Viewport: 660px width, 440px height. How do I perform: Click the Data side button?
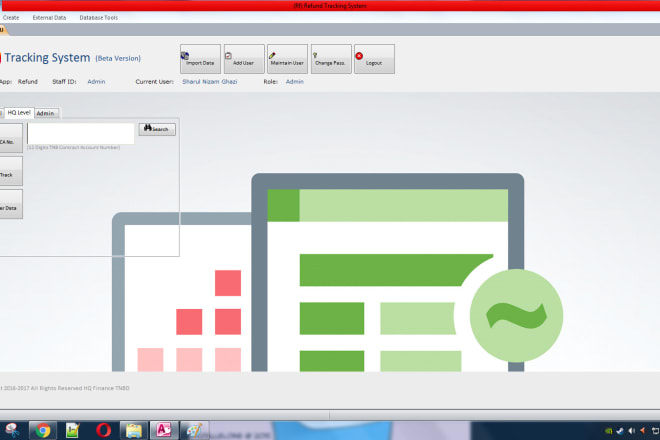pyautogui.click(x=10, y=205)
